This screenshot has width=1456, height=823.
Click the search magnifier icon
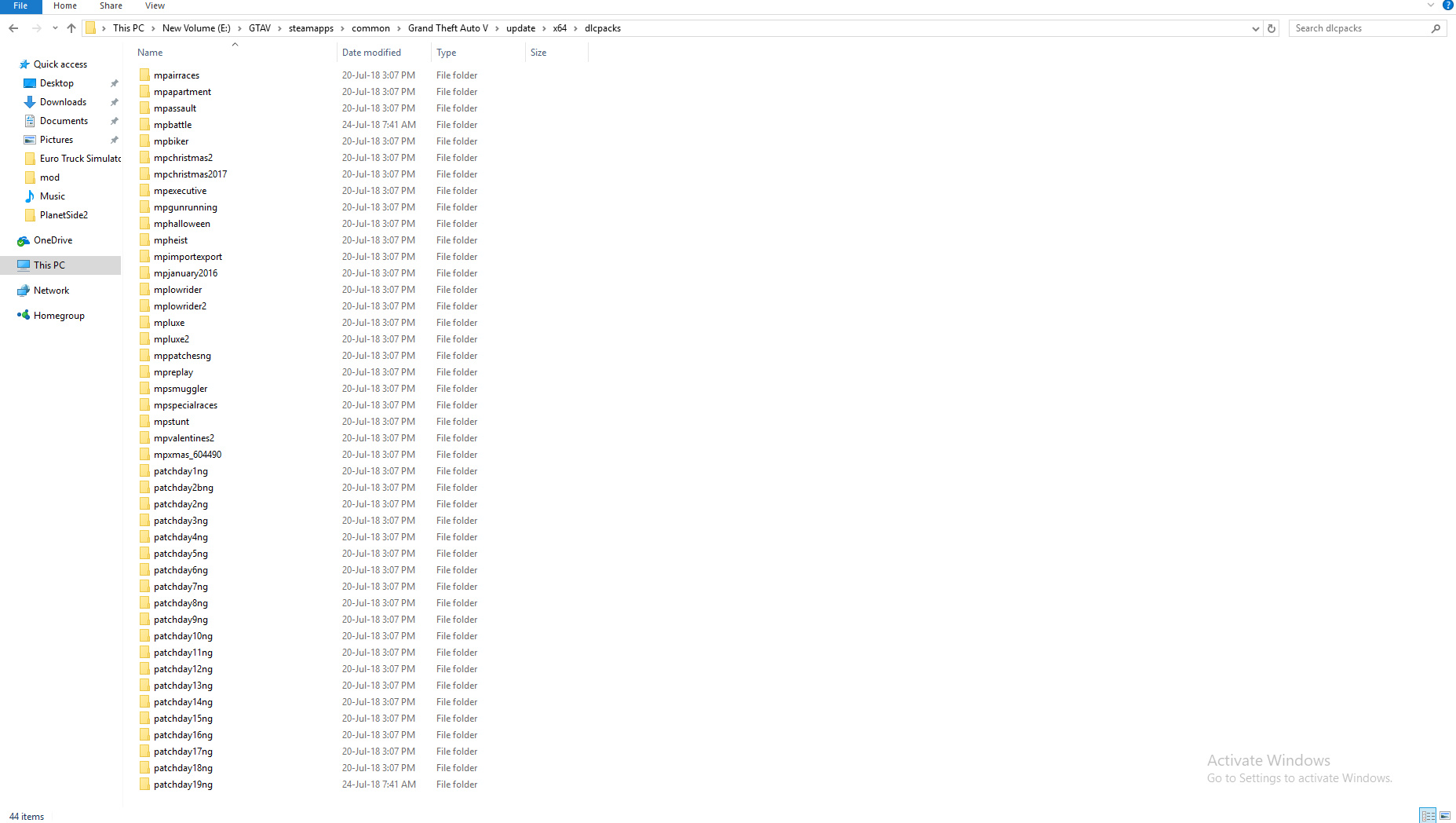coord(1436,27)
